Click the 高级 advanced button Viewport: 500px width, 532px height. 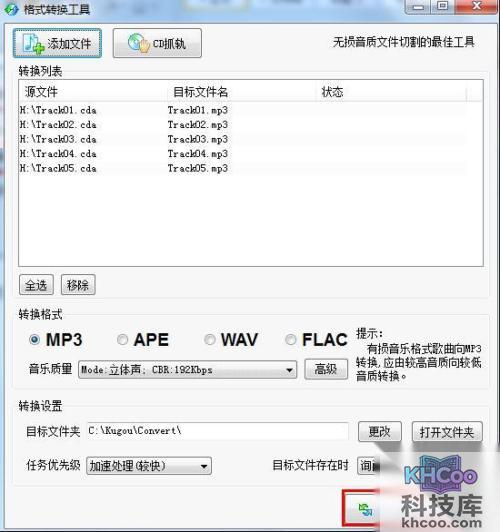pyautogui.click(x=326, y=369)
